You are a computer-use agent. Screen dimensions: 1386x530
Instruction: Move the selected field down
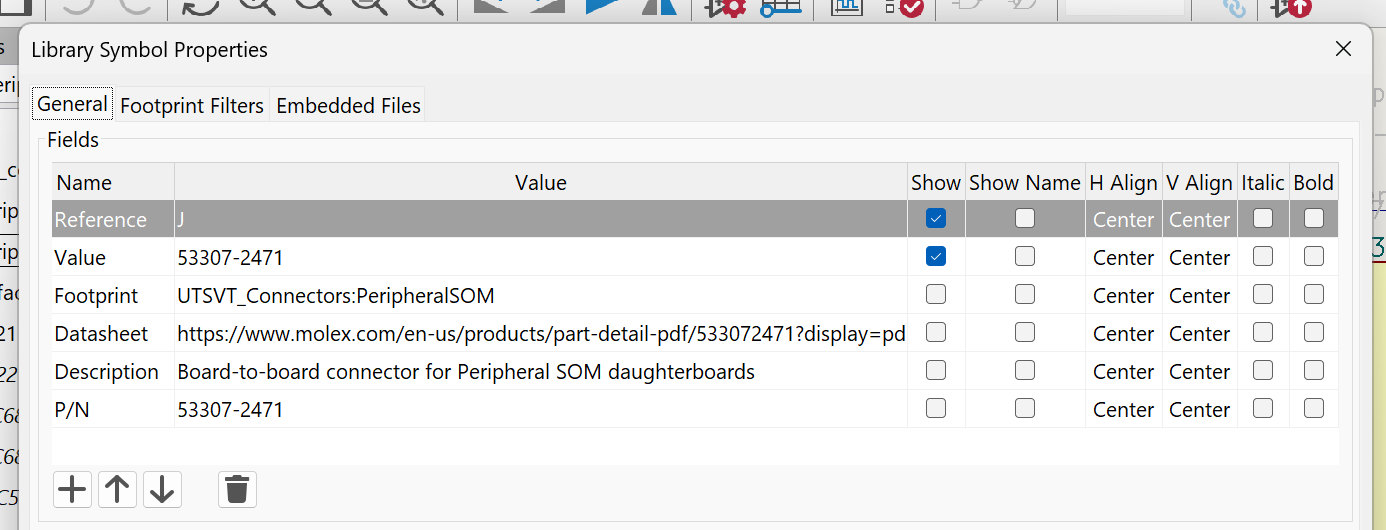(162, 489)
